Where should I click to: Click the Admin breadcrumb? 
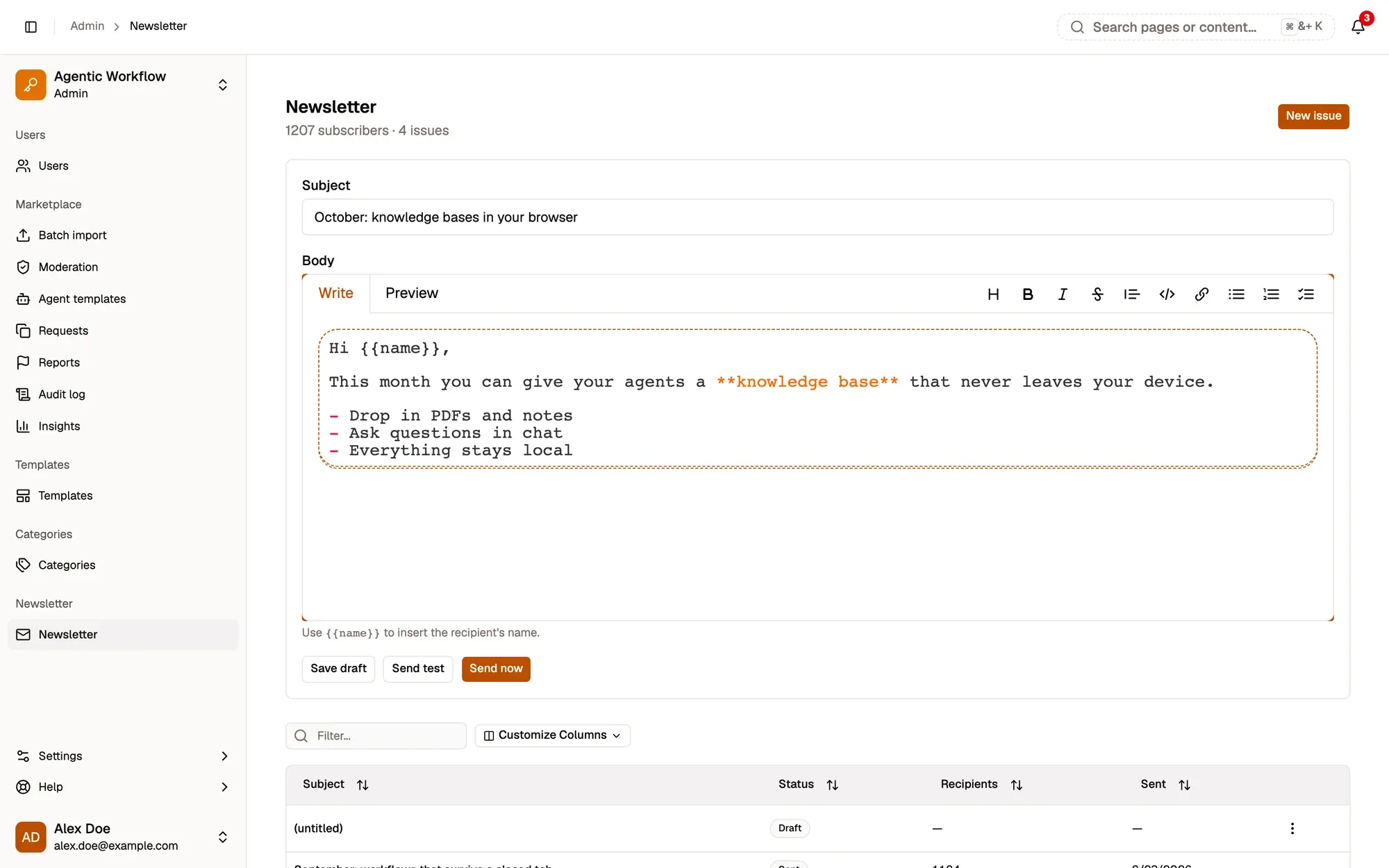click(87, 26)
